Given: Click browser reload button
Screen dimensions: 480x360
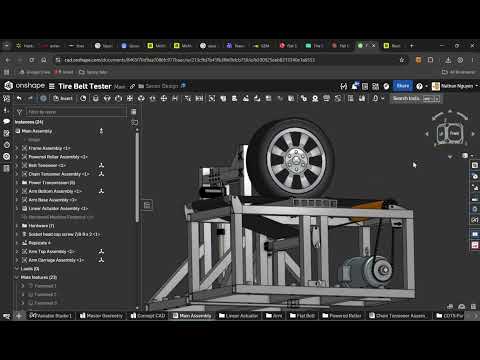Looking at the screenshot, I should coord(32,60).
